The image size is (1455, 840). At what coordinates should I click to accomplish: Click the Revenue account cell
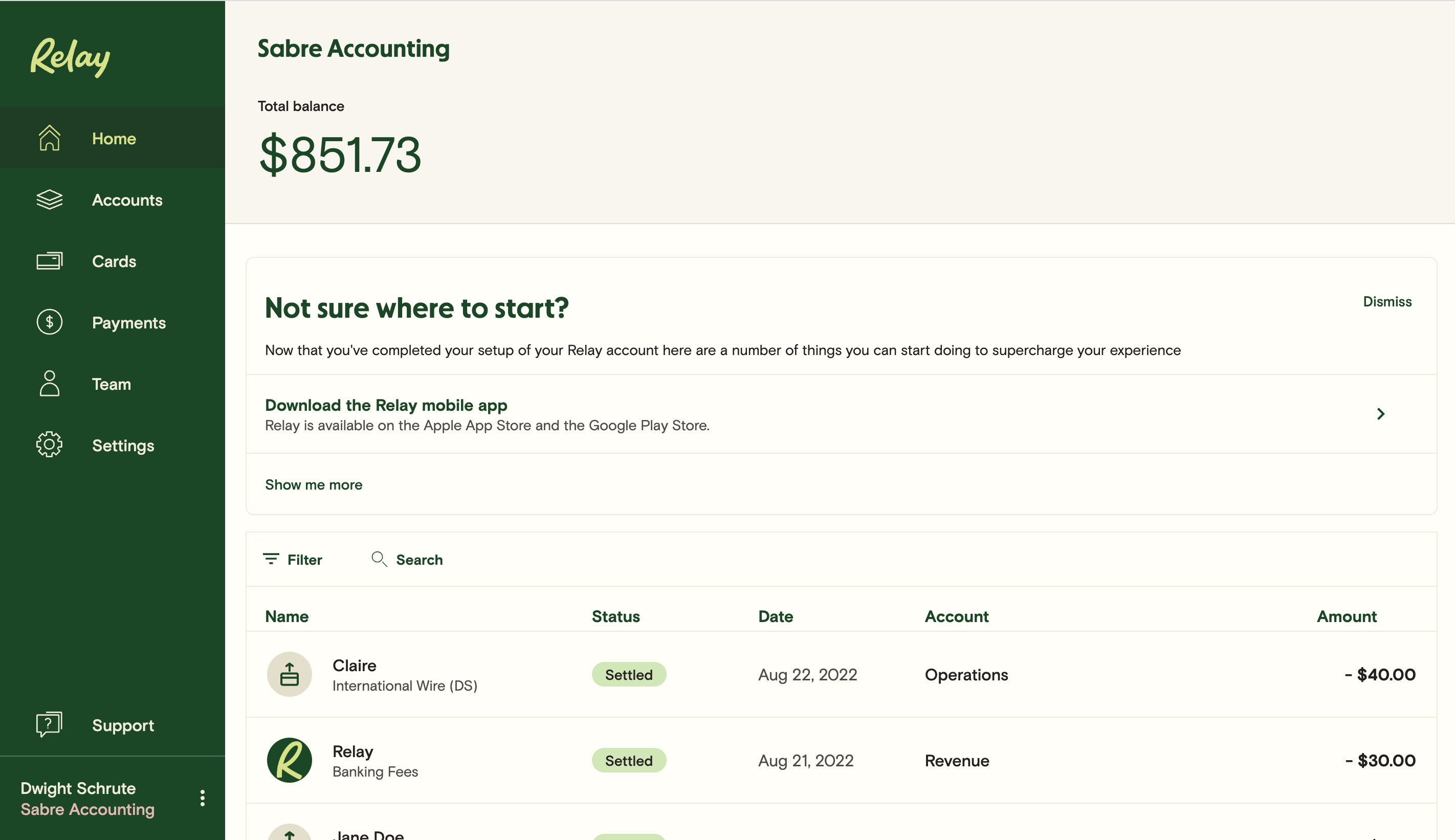click(957, 760)
